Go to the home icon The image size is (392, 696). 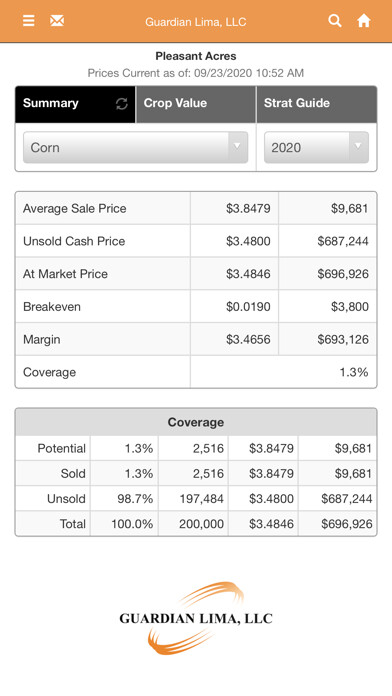pyautogui.click(x=364, y=20)
